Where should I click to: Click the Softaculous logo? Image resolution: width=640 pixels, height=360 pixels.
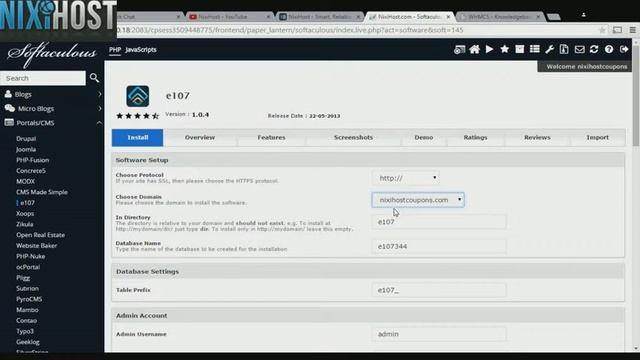click(x=52, y=54)
